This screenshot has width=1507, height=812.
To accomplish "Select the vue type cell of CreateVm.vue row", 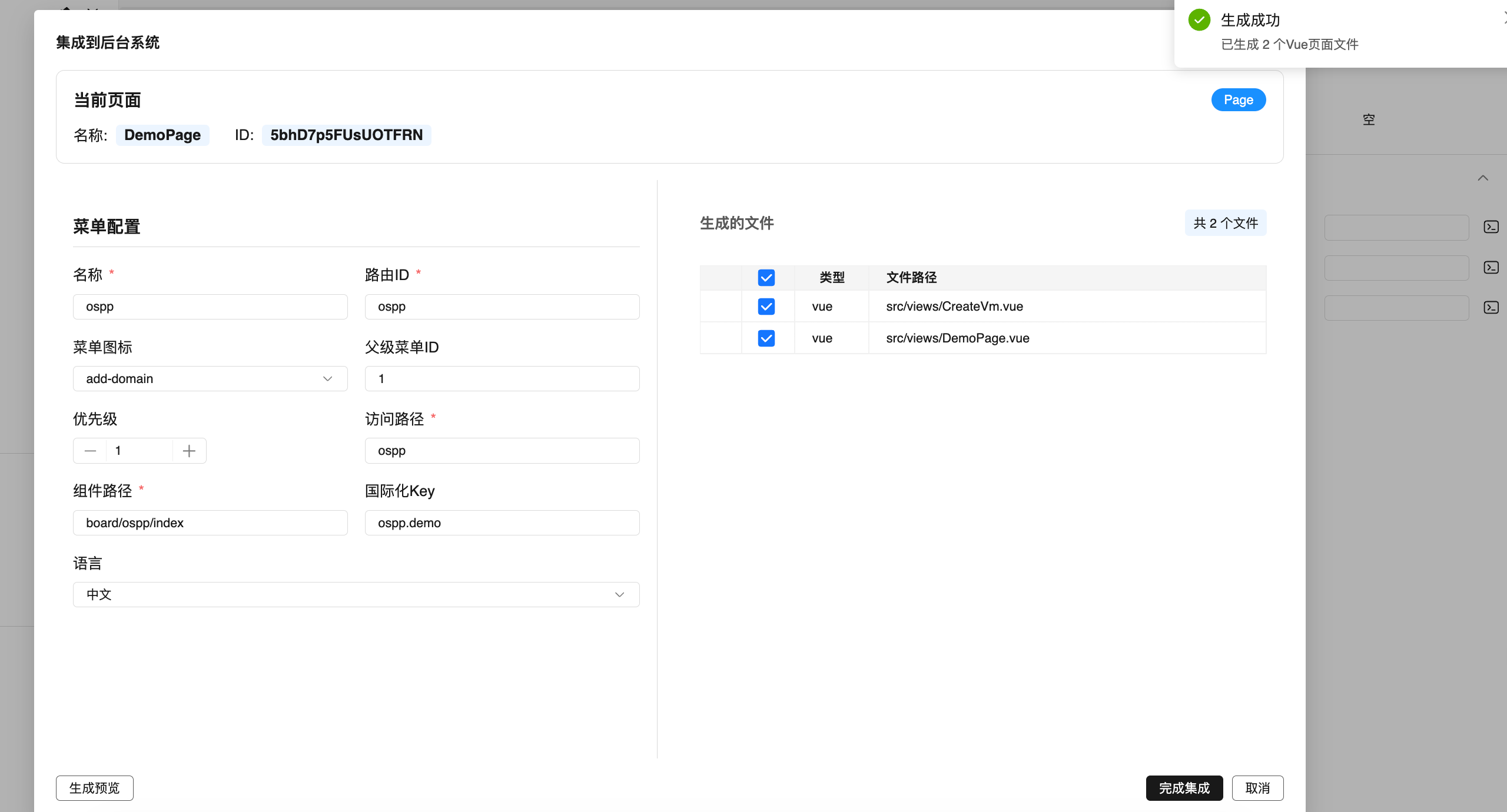I will point(822,306).
